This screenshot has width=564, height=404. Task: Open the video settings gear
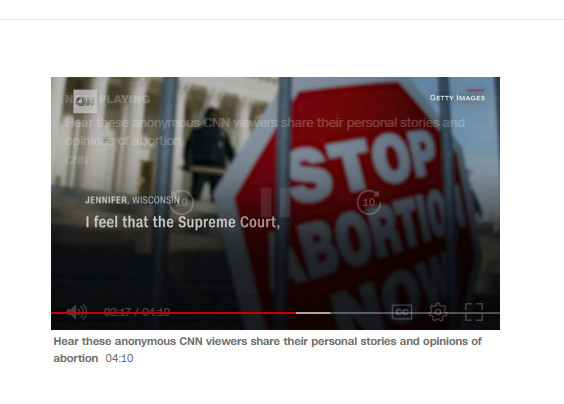[438, 312]
